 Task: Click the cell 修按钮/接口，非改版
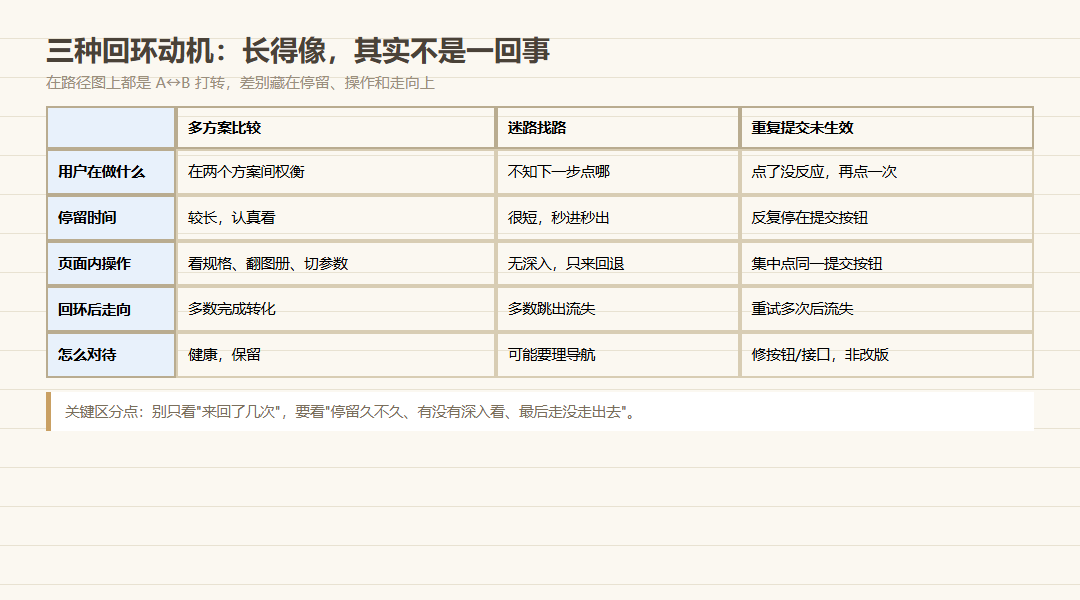886,355
